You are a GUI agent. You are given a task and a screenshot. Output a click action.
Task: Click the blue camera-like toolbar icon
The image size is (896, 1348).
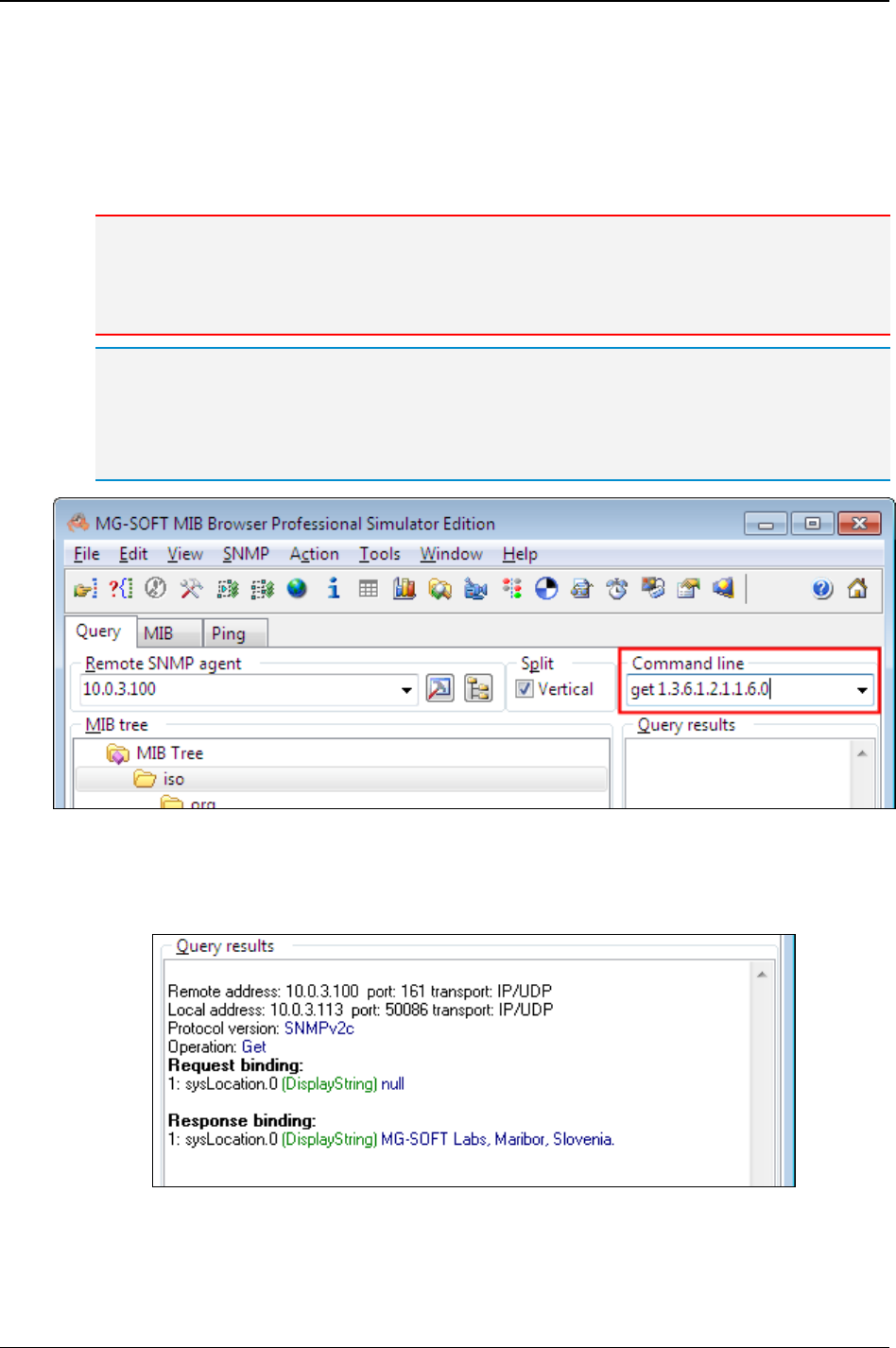click(x=475, y=589)
